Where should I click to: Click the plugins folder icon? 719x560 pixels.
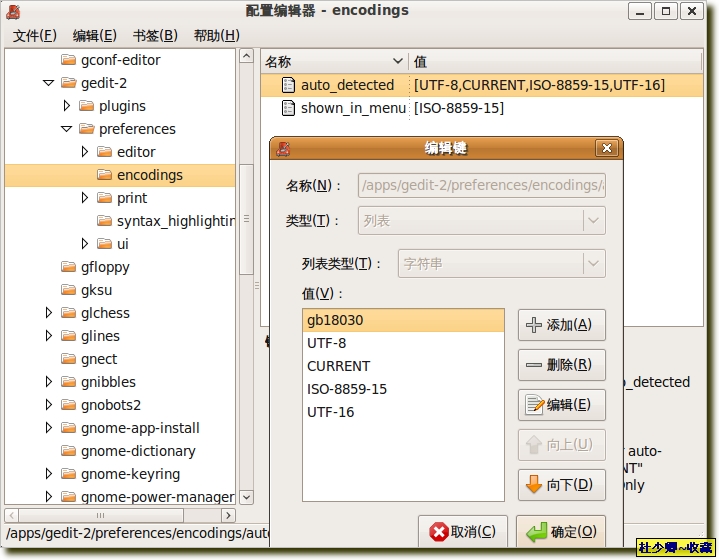[x=86, y=106]
